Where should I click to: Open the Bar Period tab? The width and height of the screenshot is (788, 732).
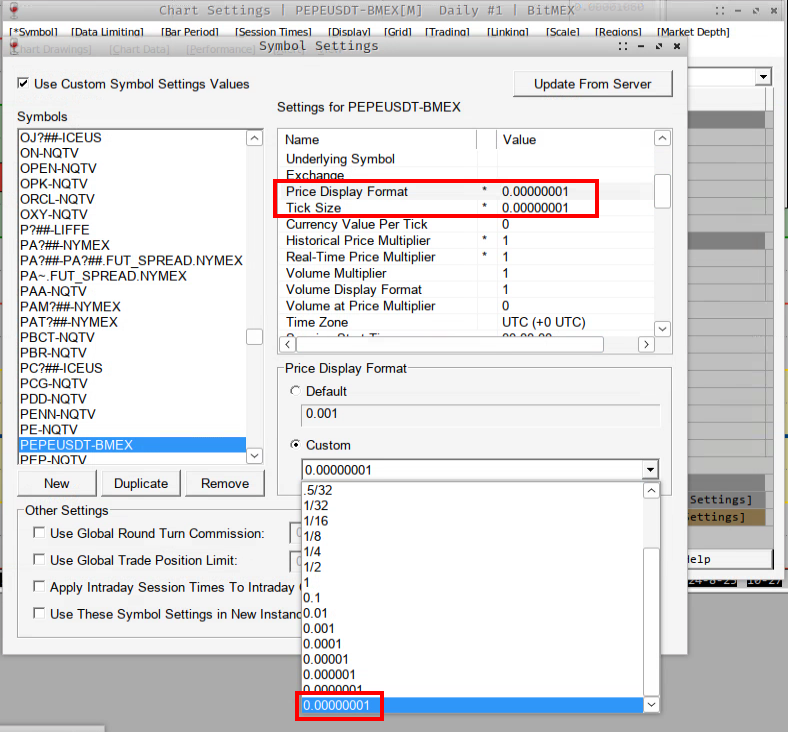[190, 32]
